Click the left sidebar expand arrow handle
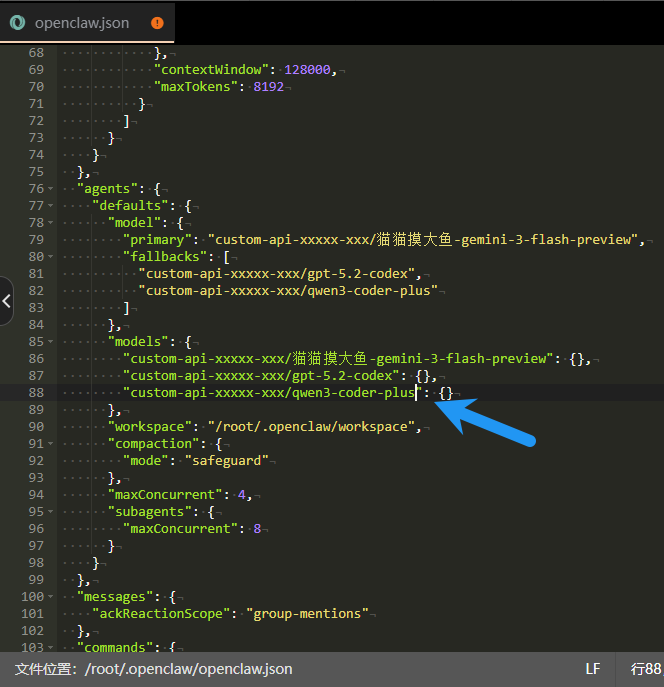 click(6, 301)
